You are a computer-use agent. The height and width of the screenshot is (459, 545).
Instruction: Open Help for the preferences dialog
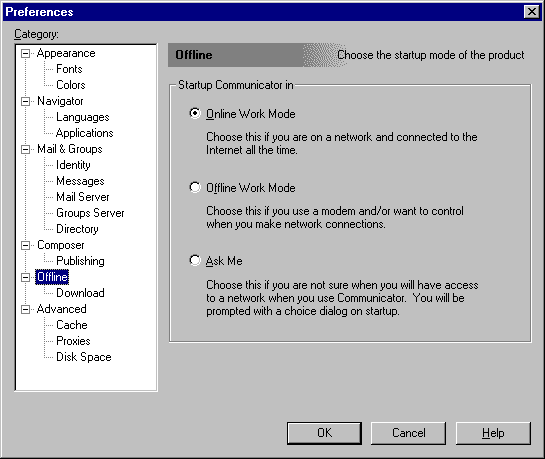coord(493,433)
